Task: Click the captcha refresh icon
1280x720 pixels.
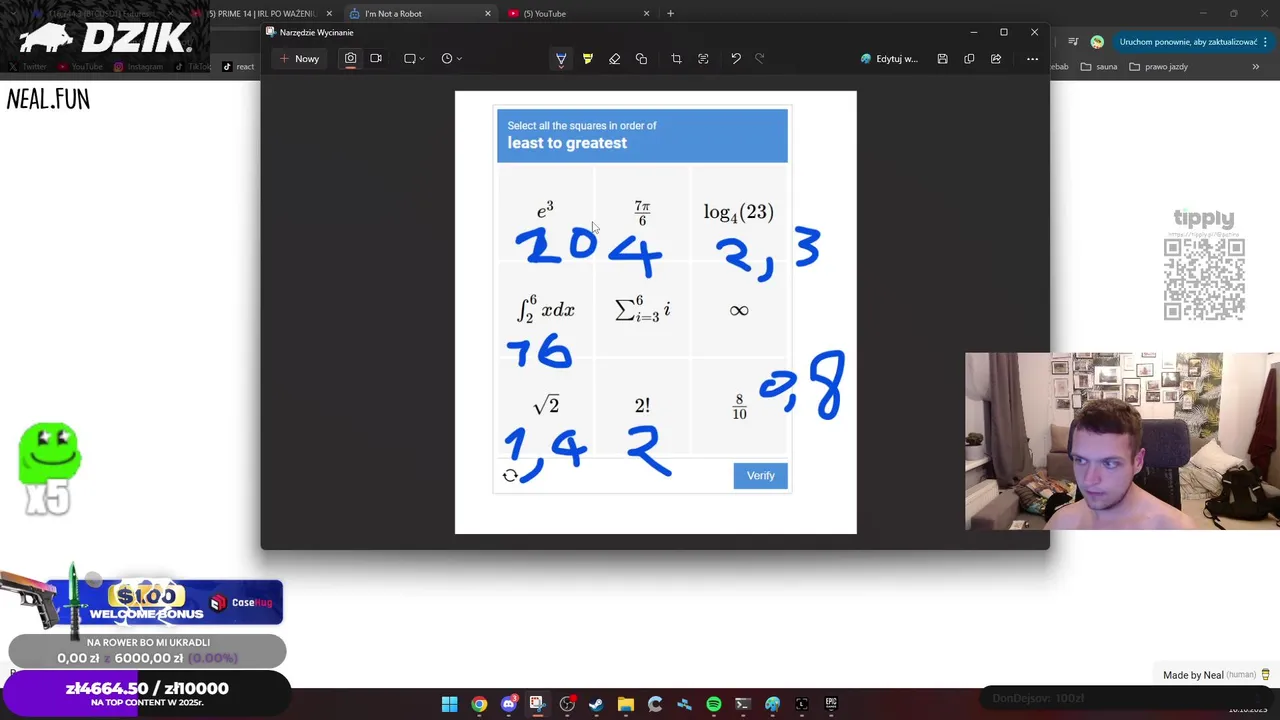Action: pos(510,476)
